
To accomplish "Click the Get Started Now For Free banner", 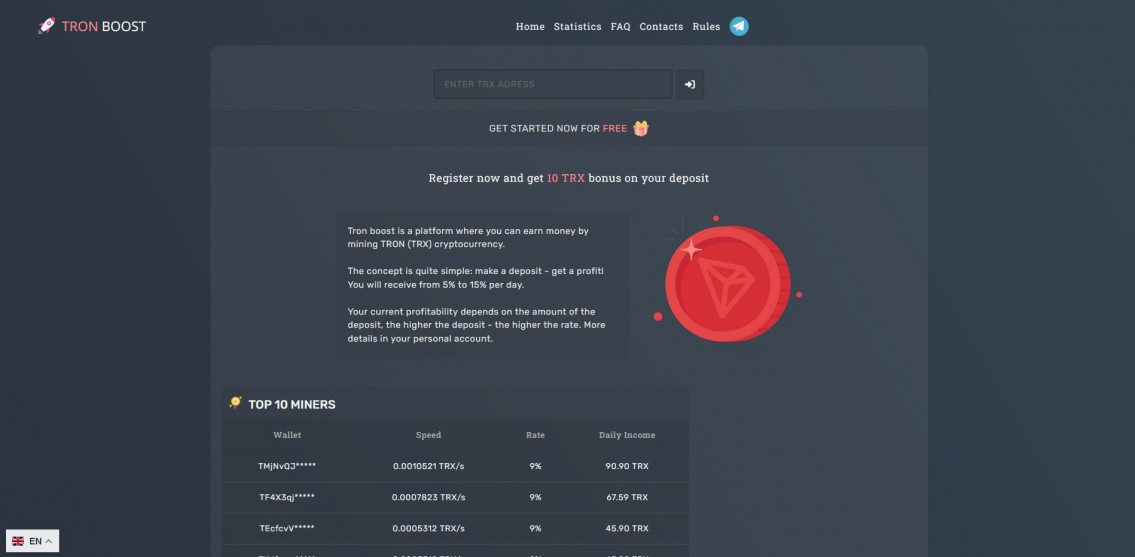I will tap(558, 129).
